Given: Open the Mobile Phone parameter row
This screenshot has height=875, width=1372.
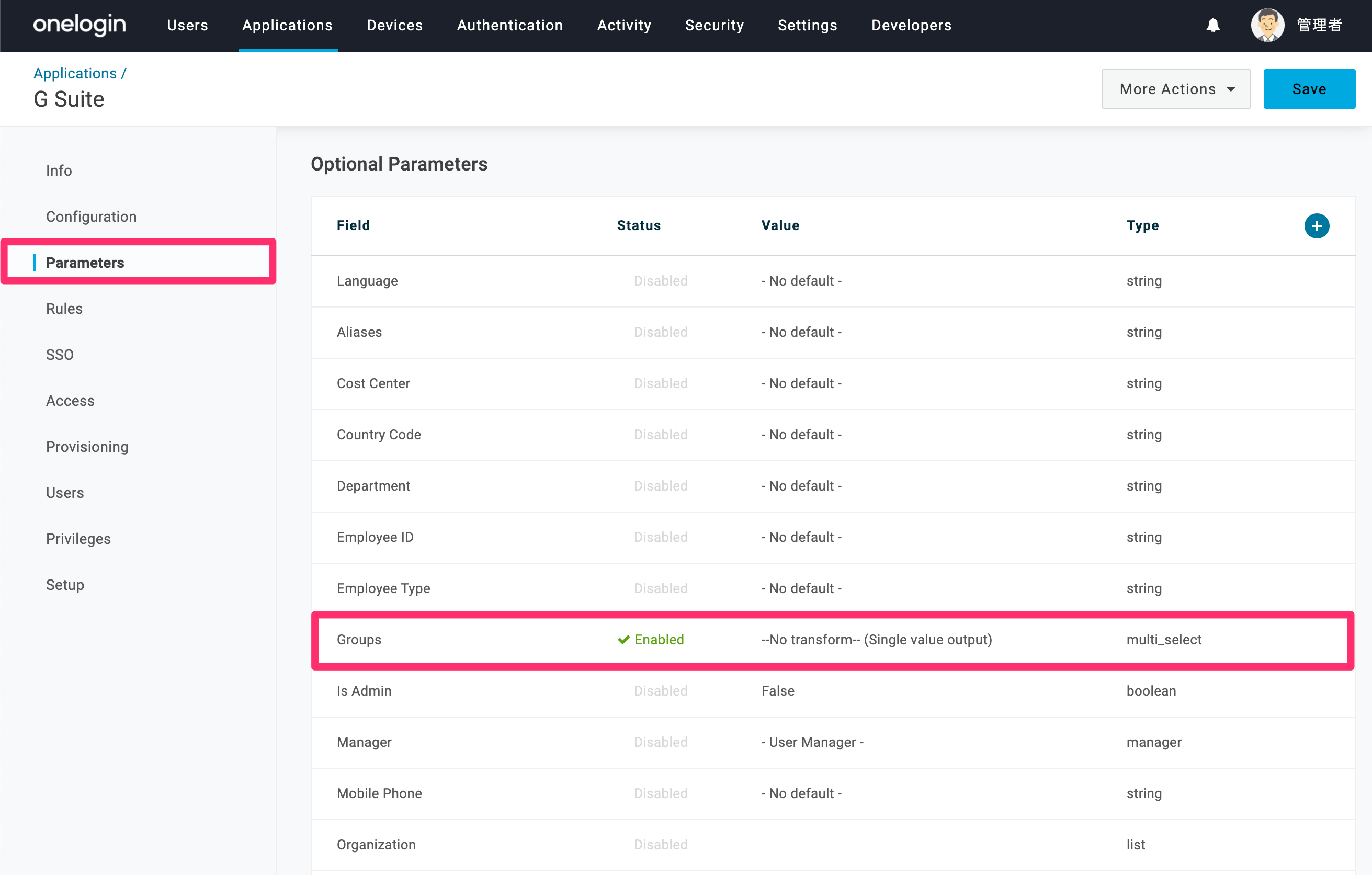Looking at the screenshot, I should (x=832, y=794).
